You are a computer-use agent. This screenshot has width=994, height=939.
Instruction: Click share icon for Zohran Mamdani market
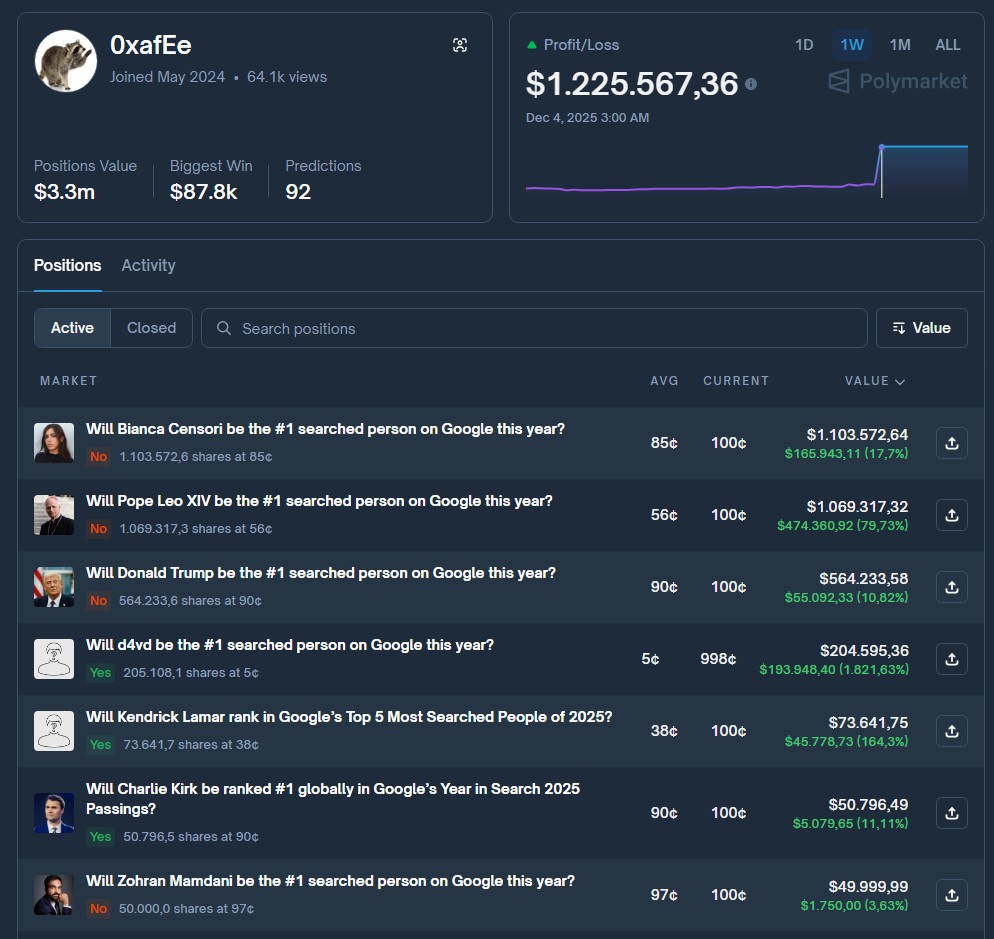[x=951, y=895]
